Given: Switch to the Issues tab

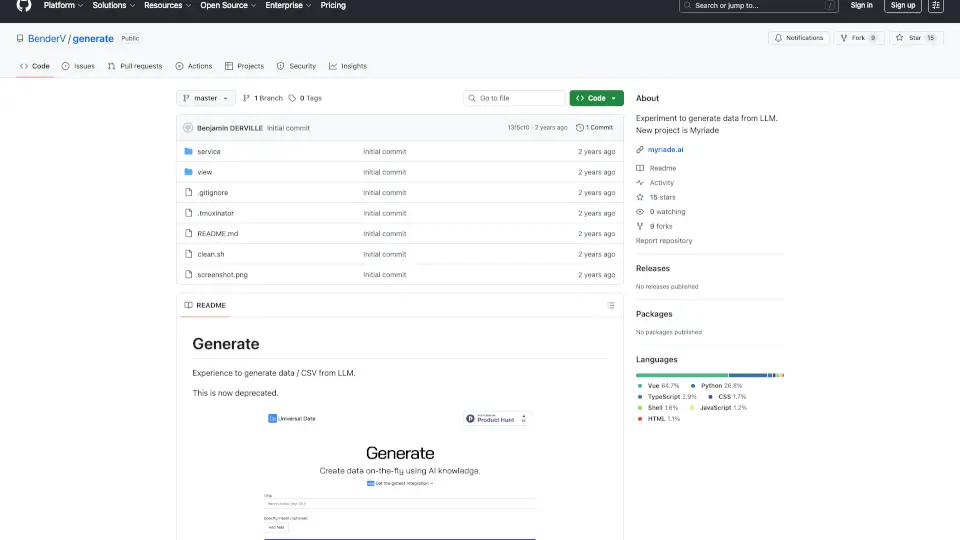Looking at the screenshot, I should click(x=78, y=66).
